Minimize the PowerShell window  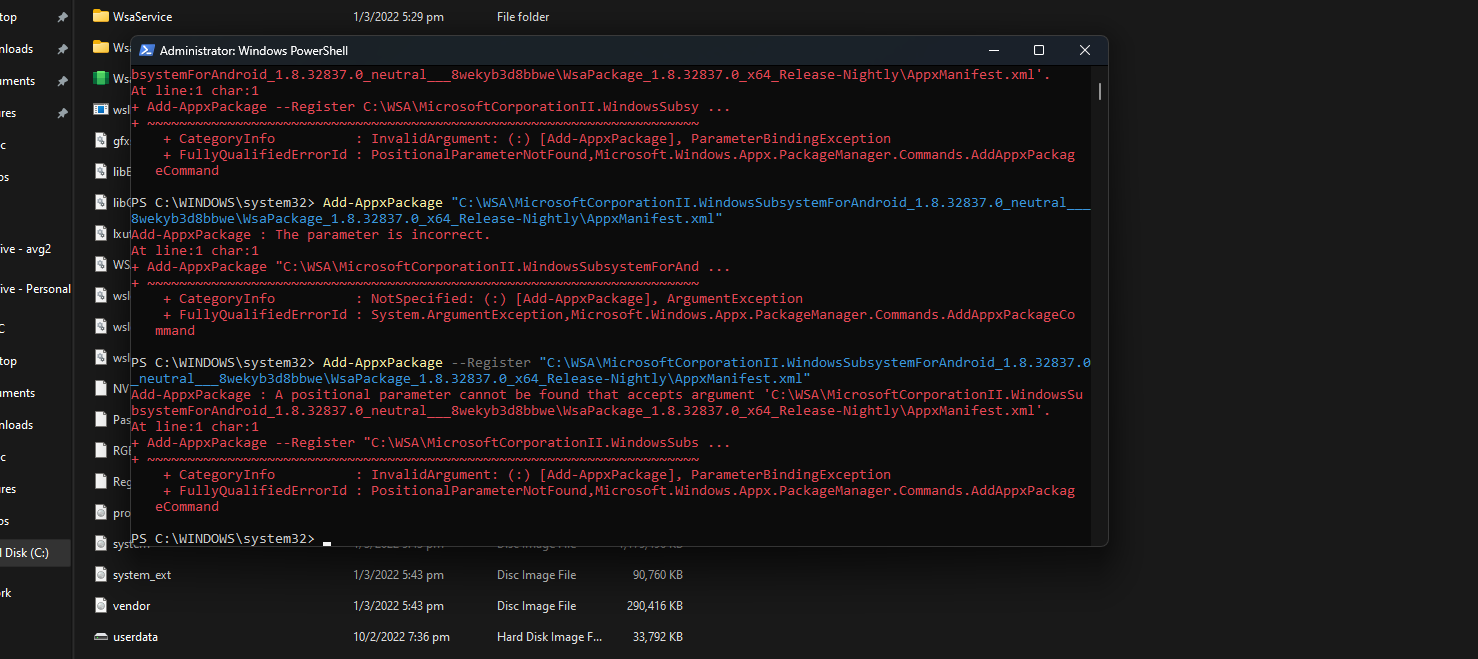coord(993,50)
